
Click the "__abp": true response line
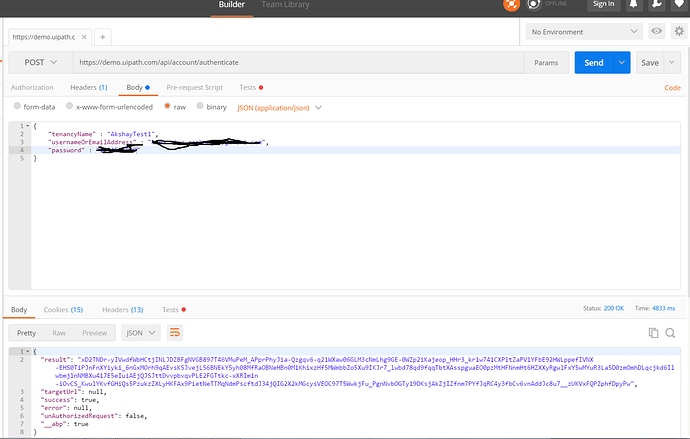(65, 424)
